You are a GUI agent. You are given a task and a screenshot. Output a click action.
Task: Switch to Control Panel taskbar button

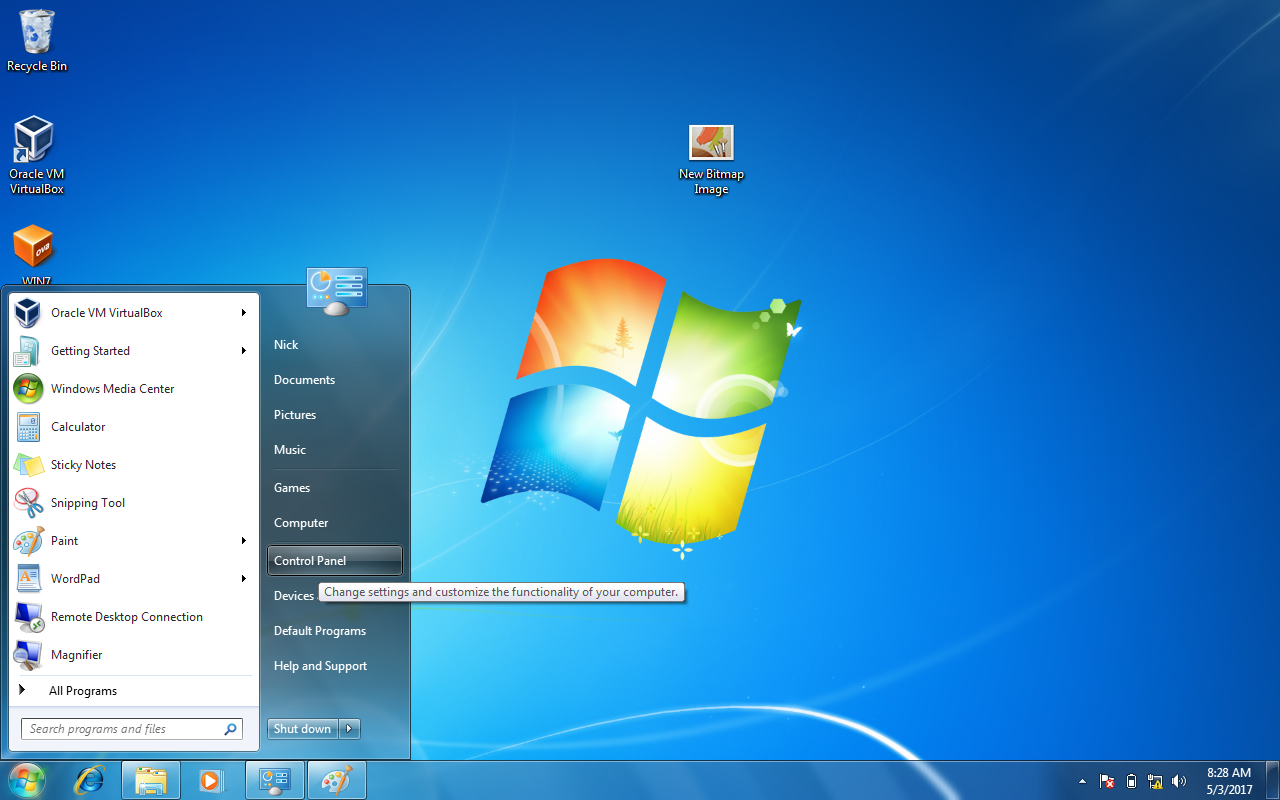tap(275, 780)
